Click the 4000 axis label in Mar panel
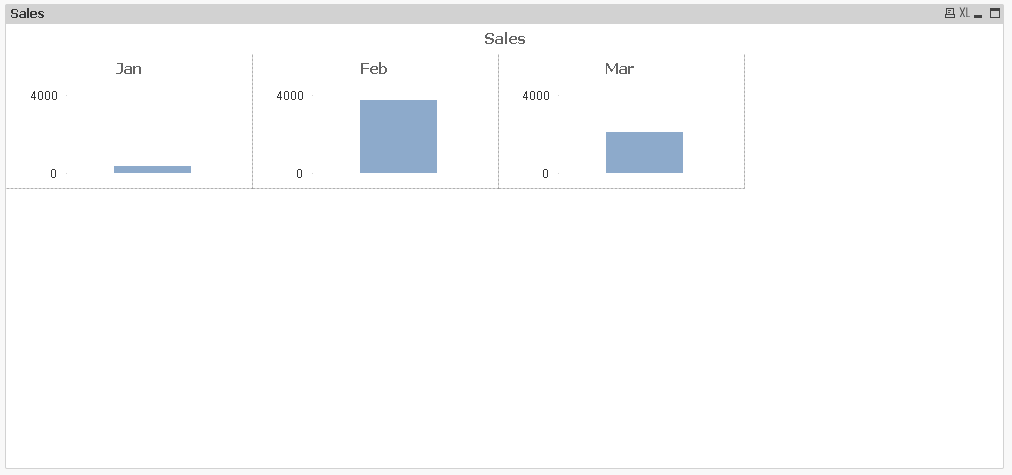The height and width of the screenshot is (475, 1012). click(x=536, y=96)
